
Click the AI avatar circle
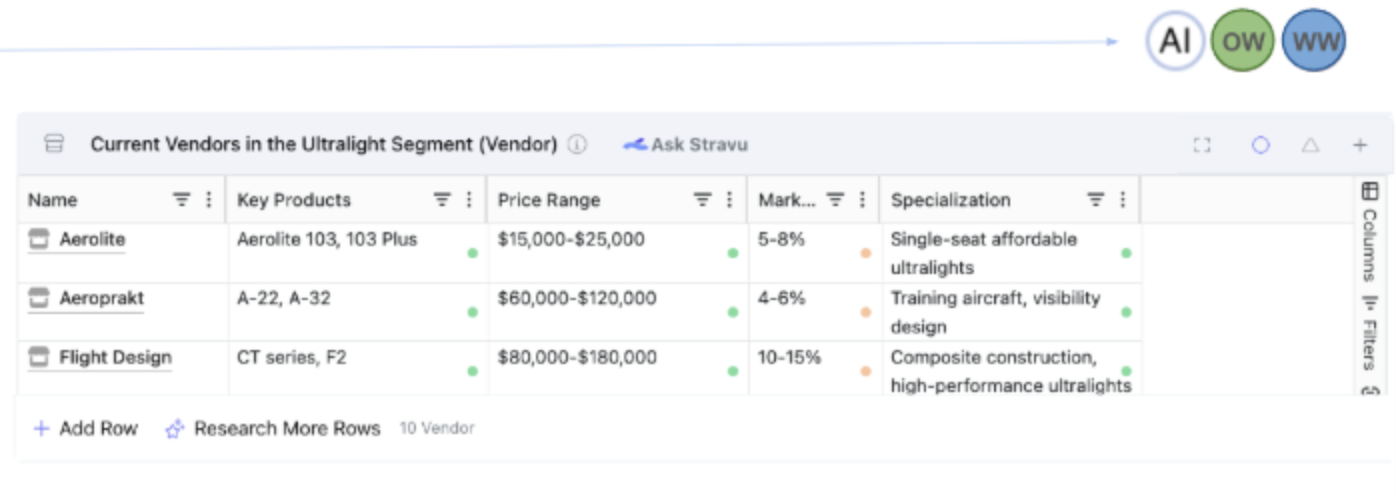1175,41
